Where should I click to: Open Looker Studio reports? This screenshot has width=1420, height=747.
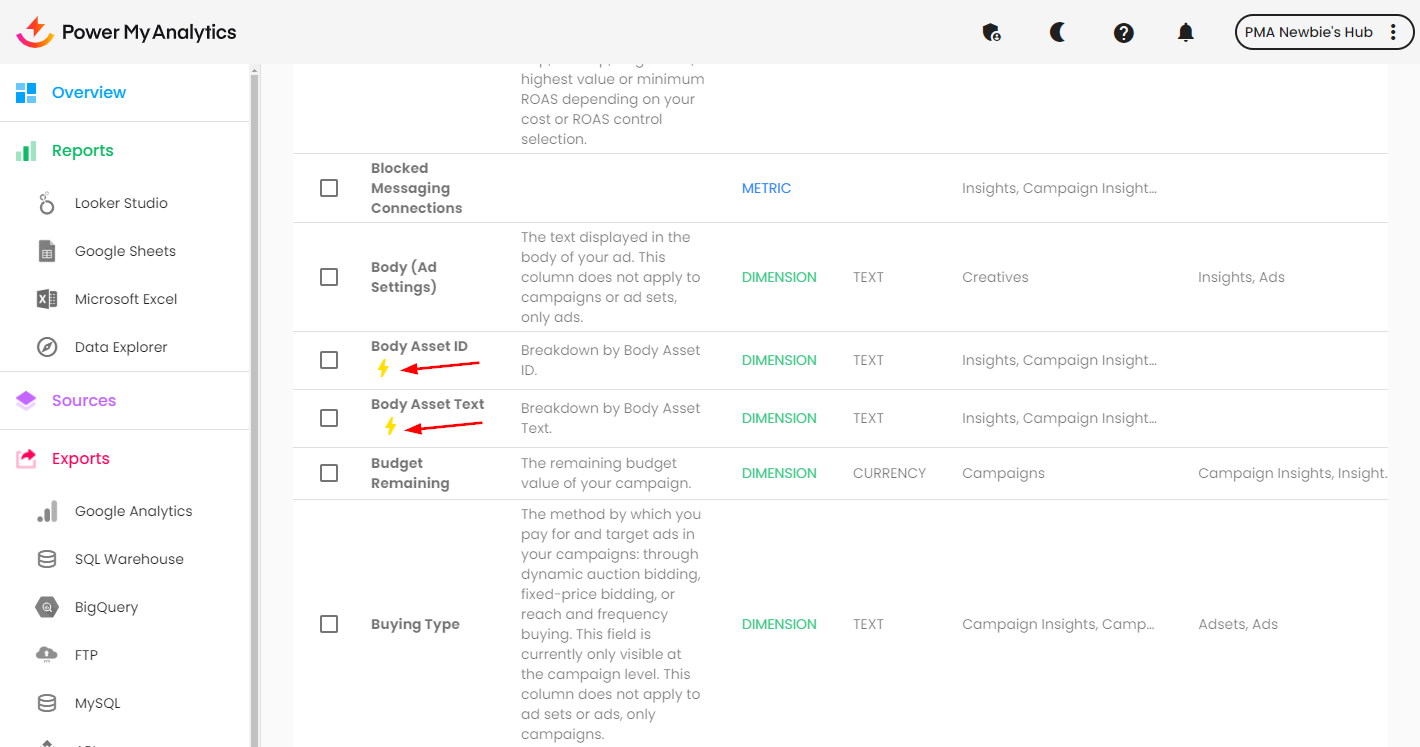(120, 203)
